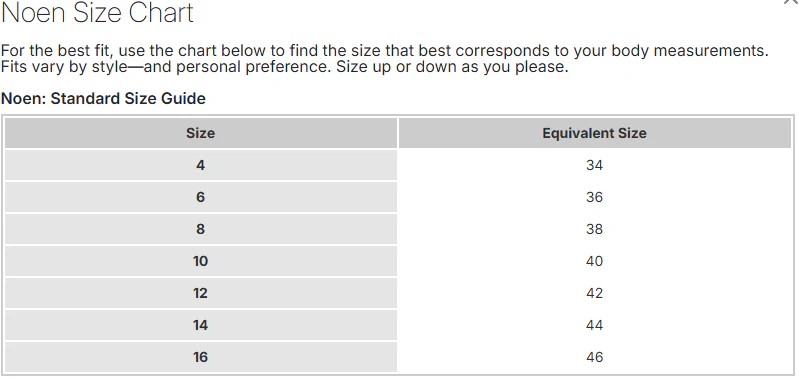Click equivalent size 34 cell

coord(594,165)
